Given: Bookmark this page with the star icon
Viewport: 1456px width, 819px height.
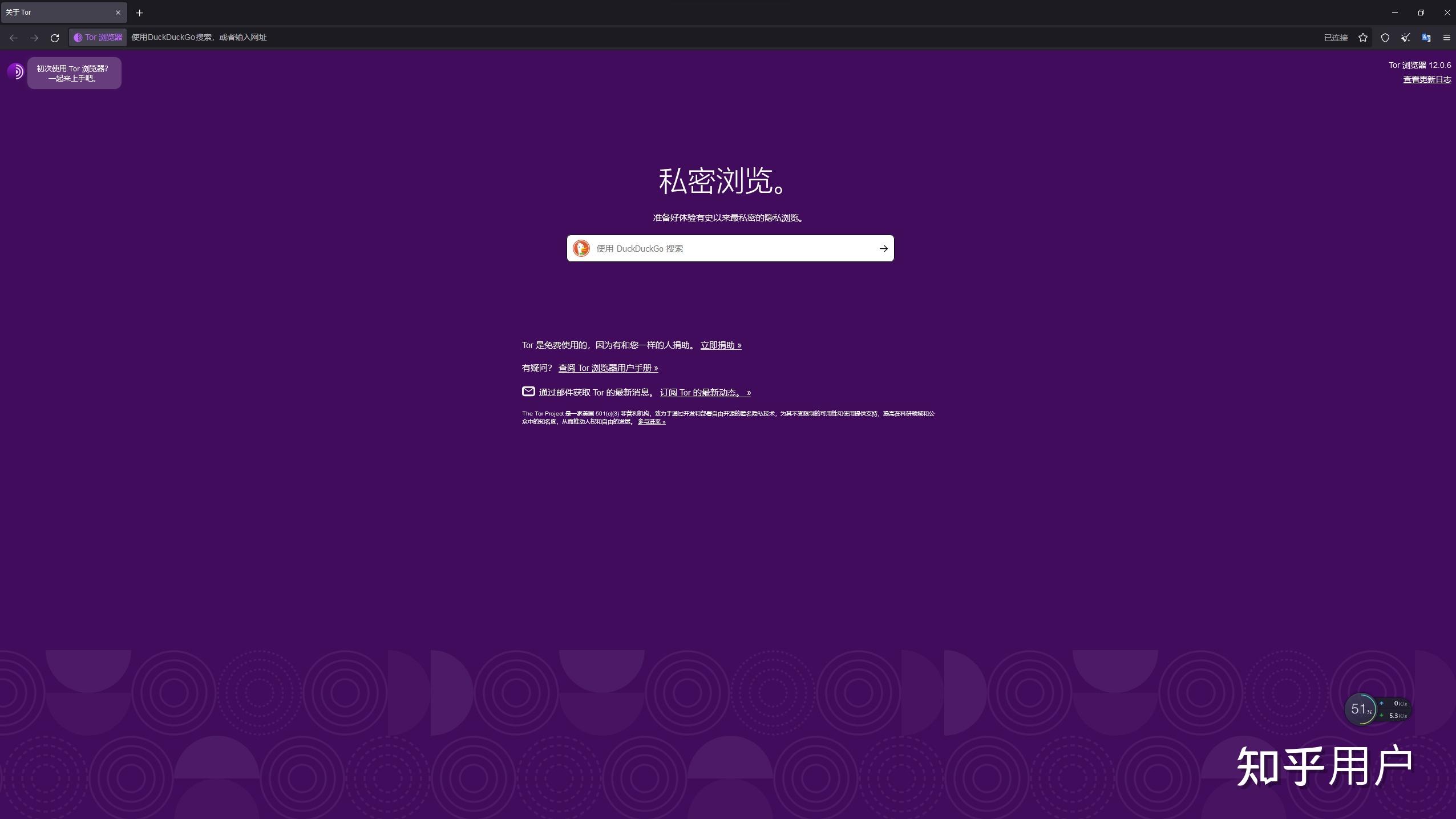Looking at the screenshot, I should (x=1363, y=38).
